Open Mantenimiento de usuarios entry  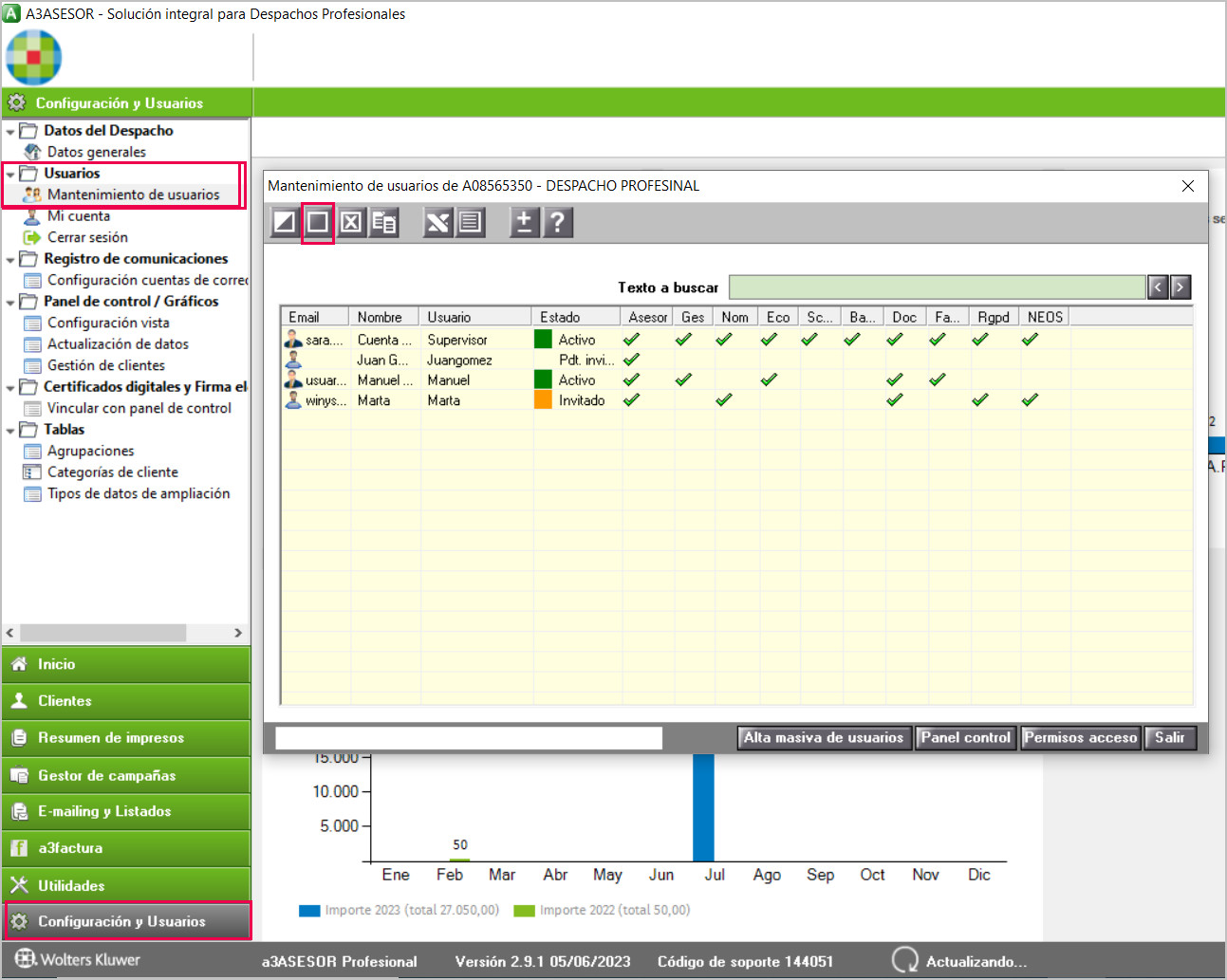click(133, 194)
